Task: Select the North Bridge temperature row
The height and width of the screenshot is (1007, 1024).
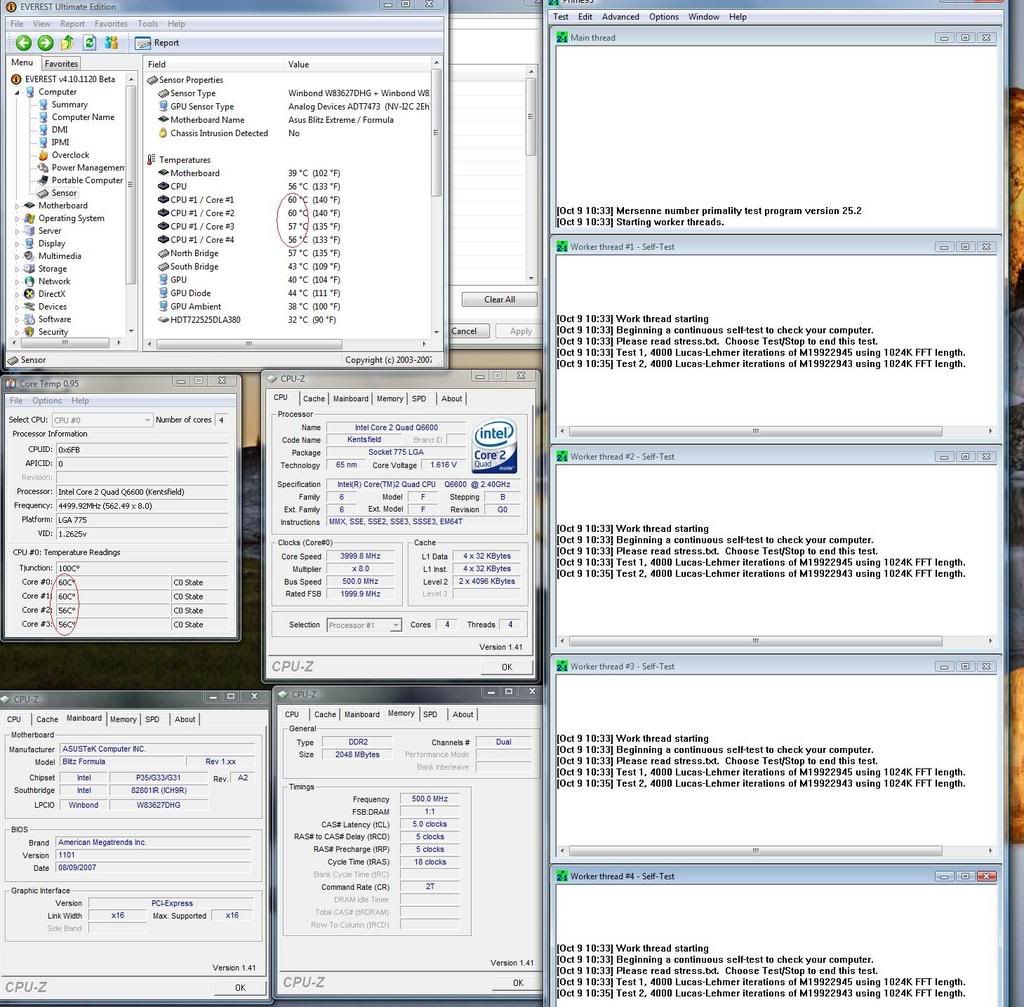Action: click(287, 253)
